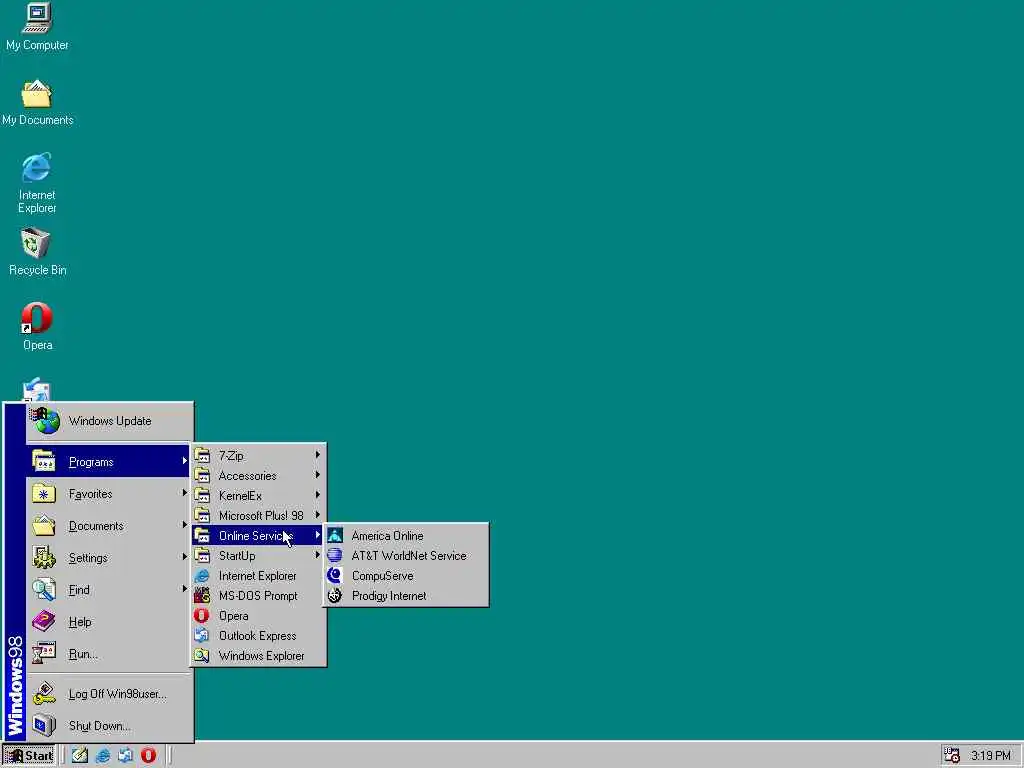Open My Documents desktop folder icon

[37, 94]
